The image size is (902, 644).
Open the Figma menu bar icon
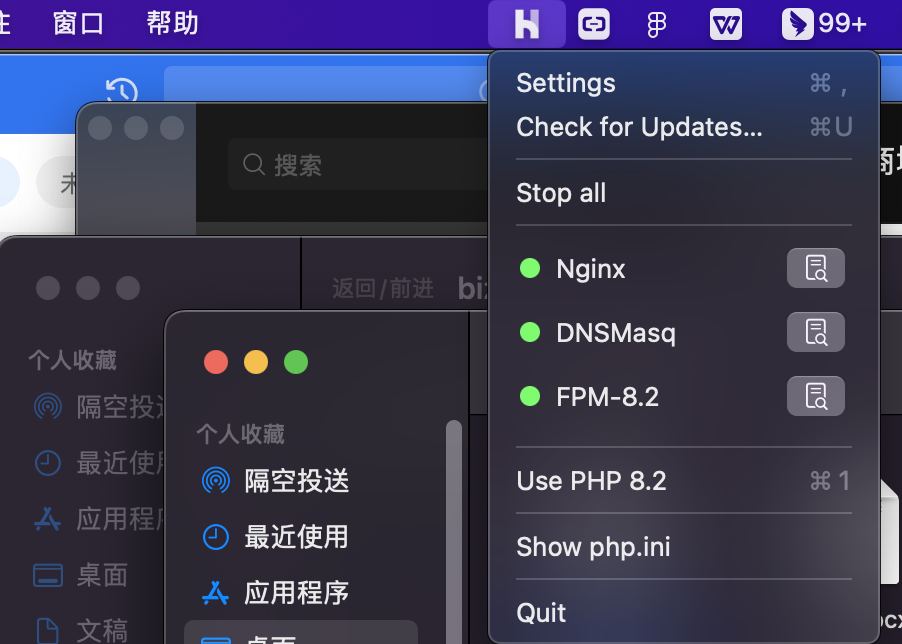click(x=656, y=25)
